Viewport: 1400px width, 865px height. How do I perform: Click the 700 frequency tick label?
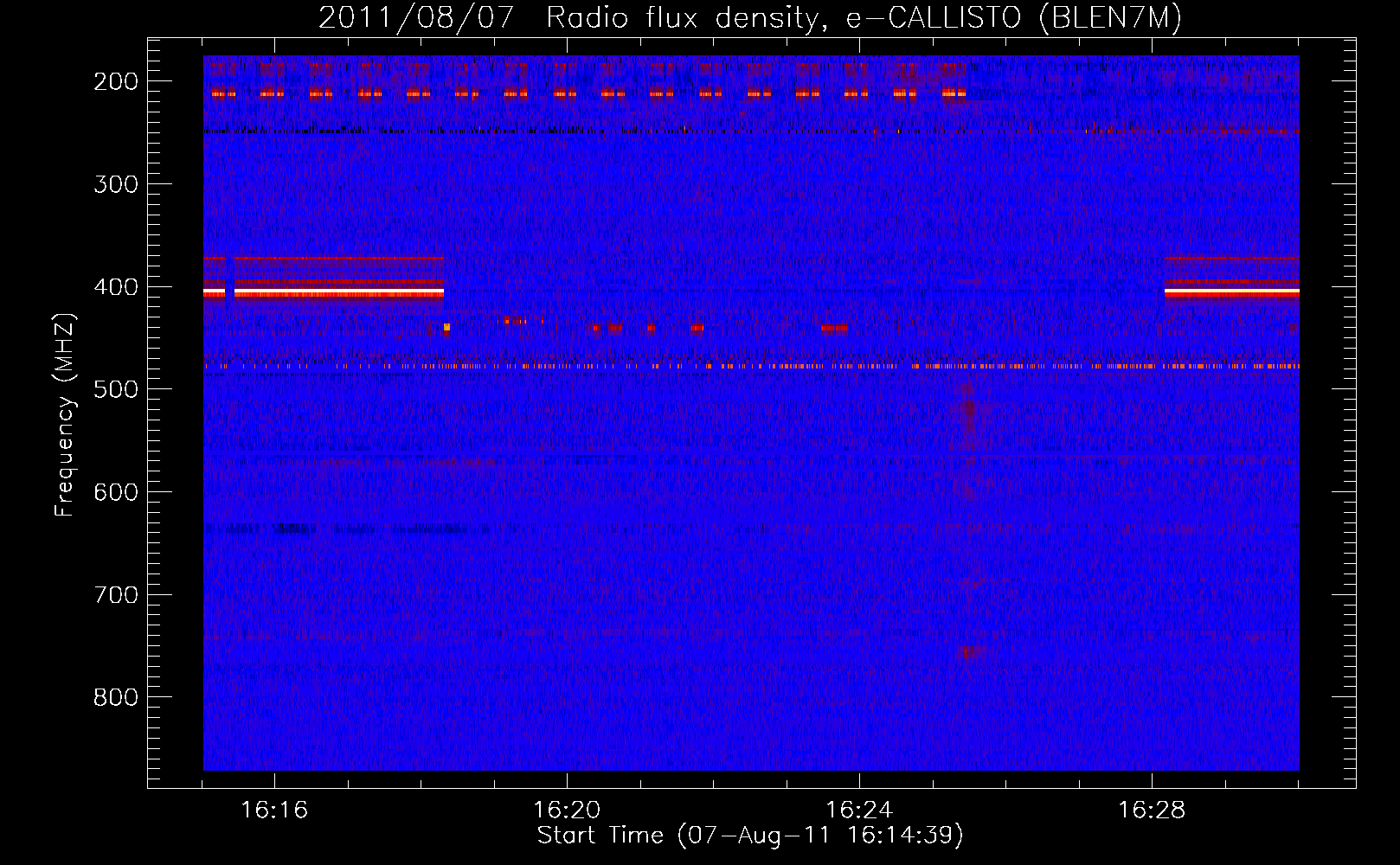tap(116, 594)
